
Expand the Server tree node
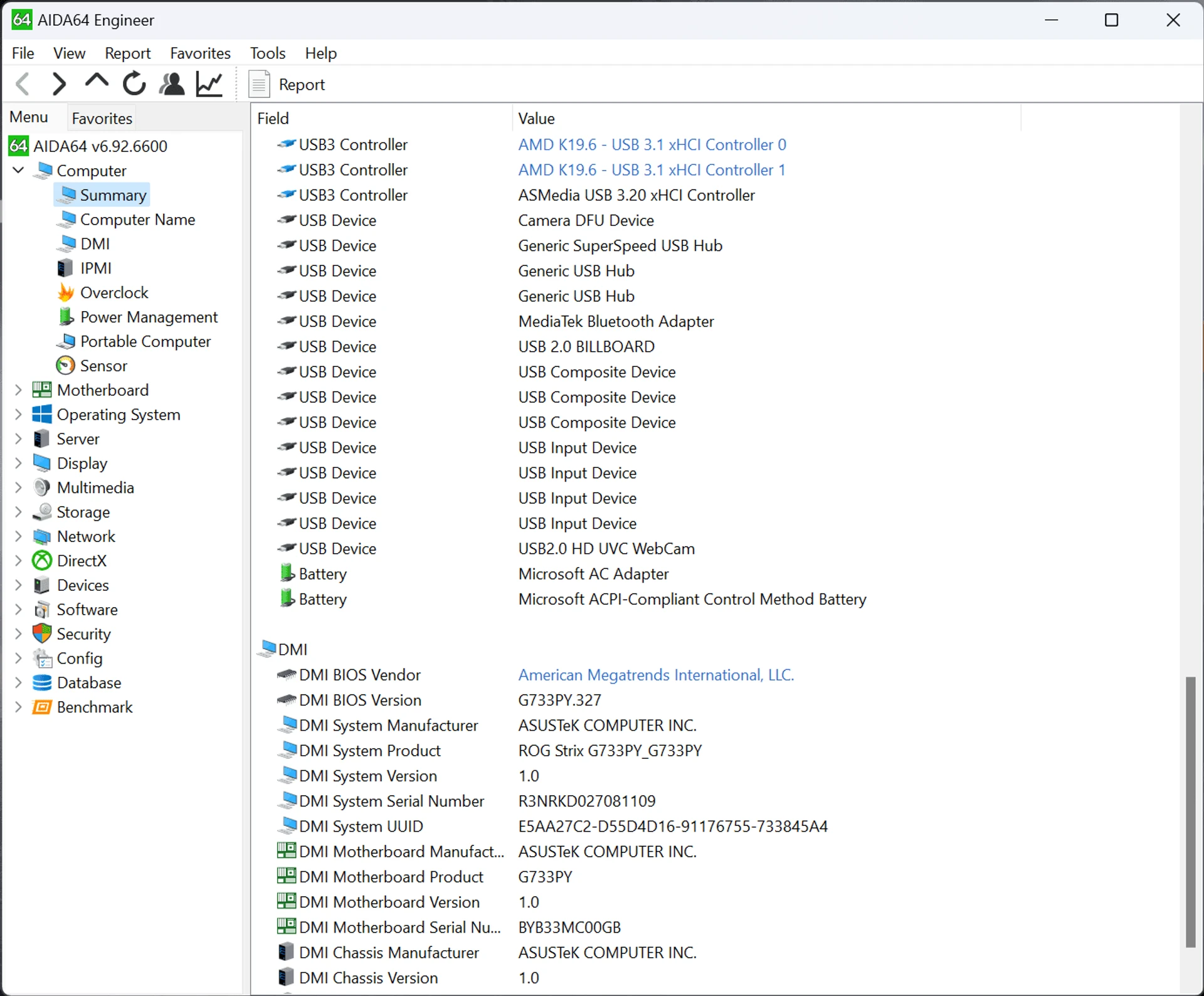18,439
